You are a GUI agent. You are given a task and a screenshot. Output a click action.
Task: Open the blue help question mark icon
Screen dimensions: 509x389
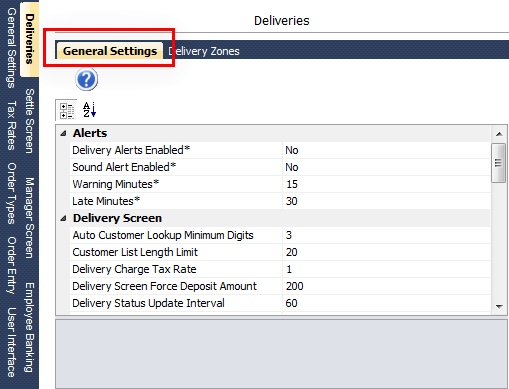(x=86, y=79)
